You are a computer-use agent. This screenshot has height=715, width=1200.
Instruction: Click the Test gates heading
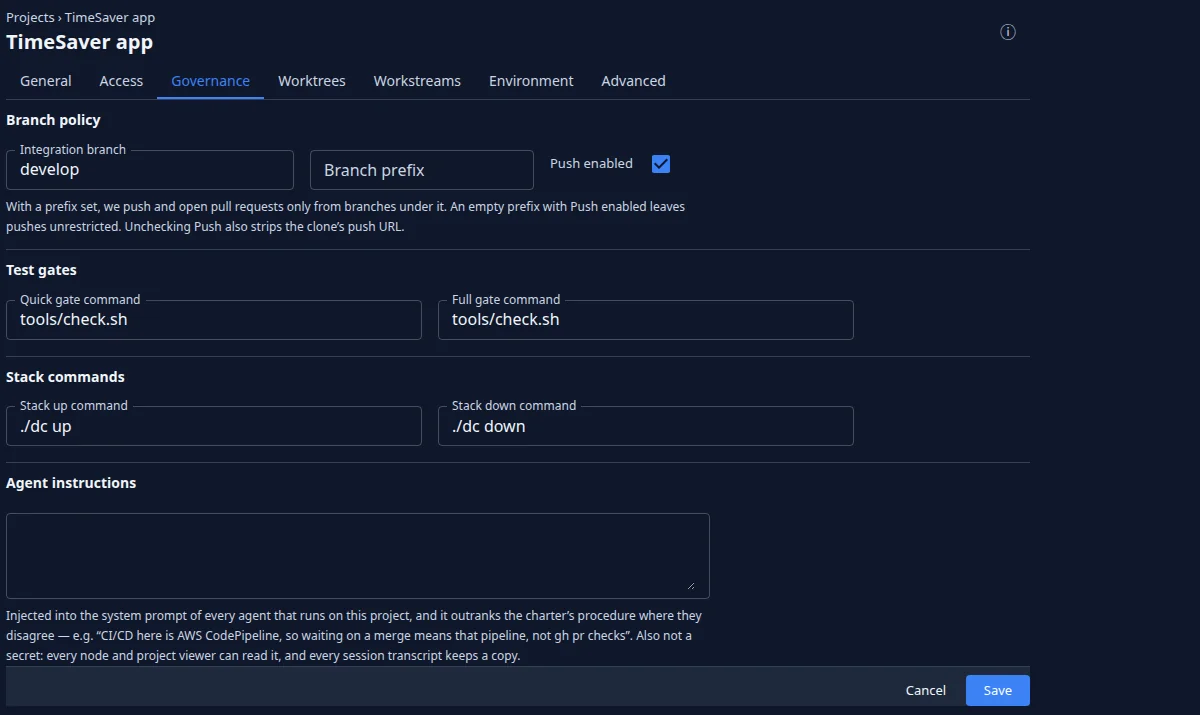pos(41,270)
